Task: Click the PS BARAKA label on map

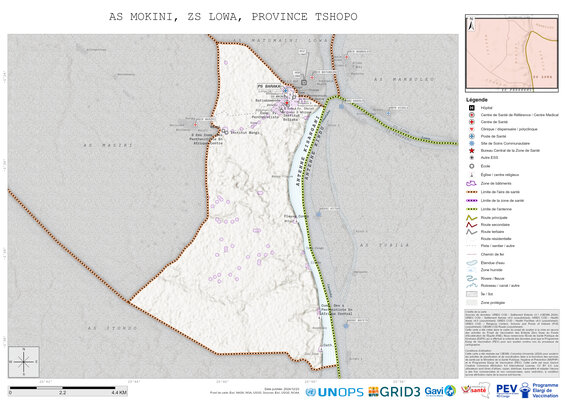Action: [x=269, y=87]
